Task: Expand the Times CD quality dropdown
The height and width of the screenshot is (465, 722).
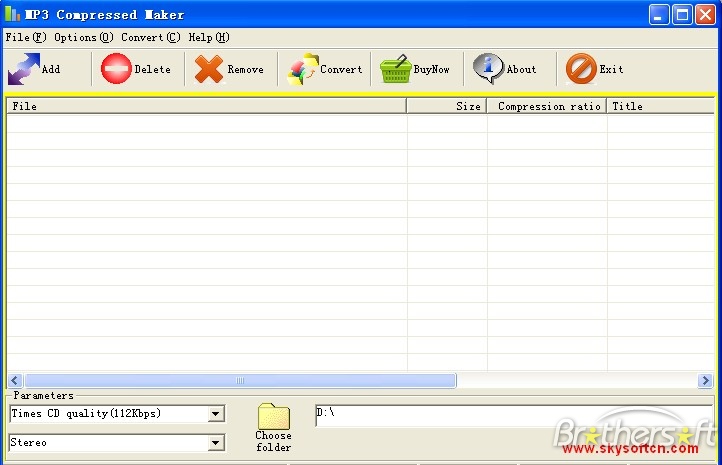Action: [216, 414]
